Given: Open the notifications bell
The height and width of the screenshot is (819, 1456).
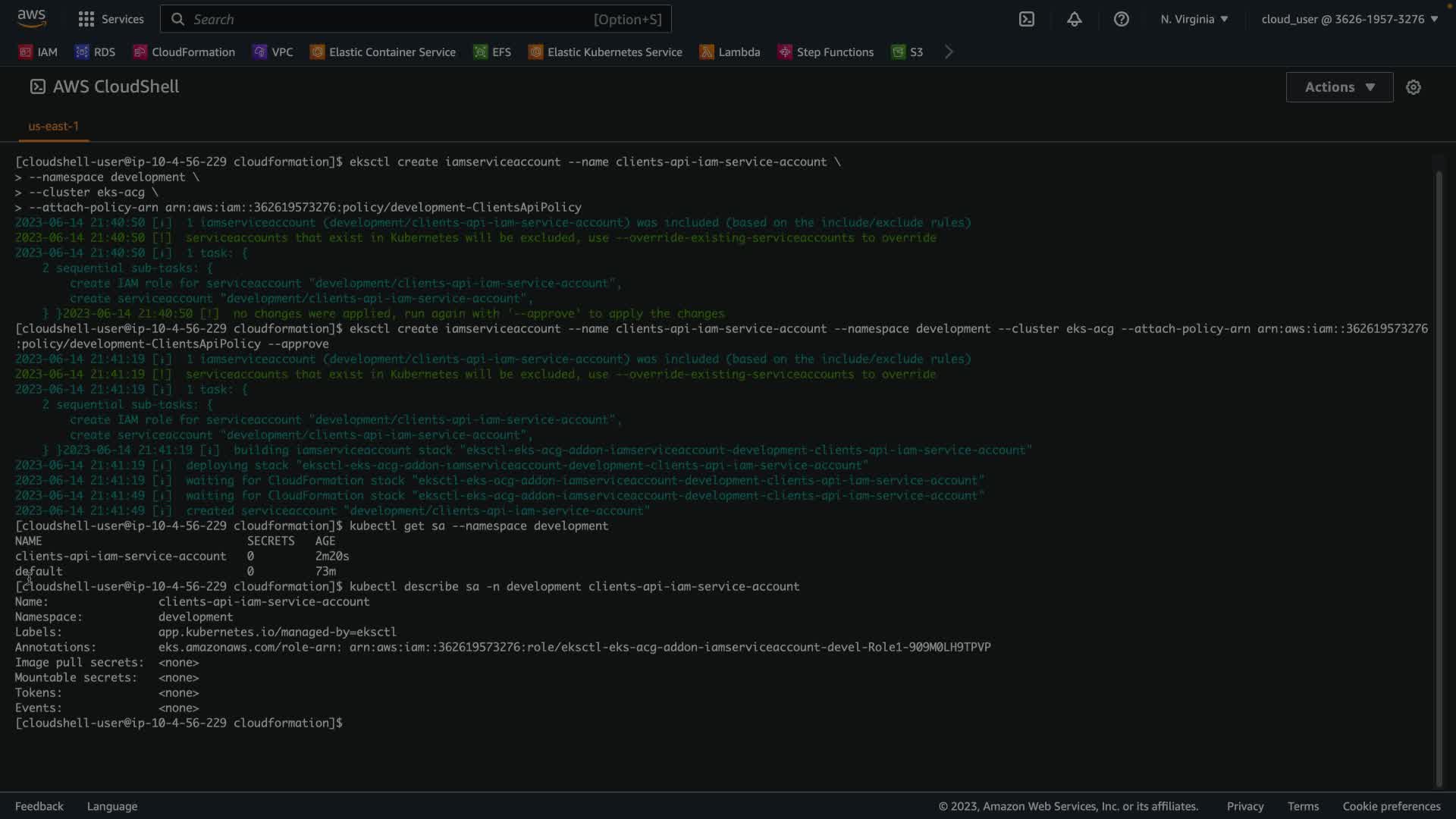Looking at the screenshot, I should click(x=1074, y=19).
